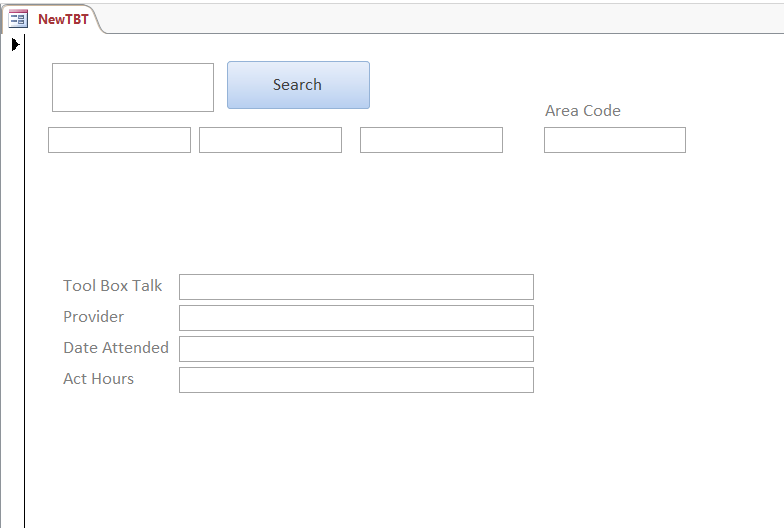Select the Provider label text

pos(94,316)
